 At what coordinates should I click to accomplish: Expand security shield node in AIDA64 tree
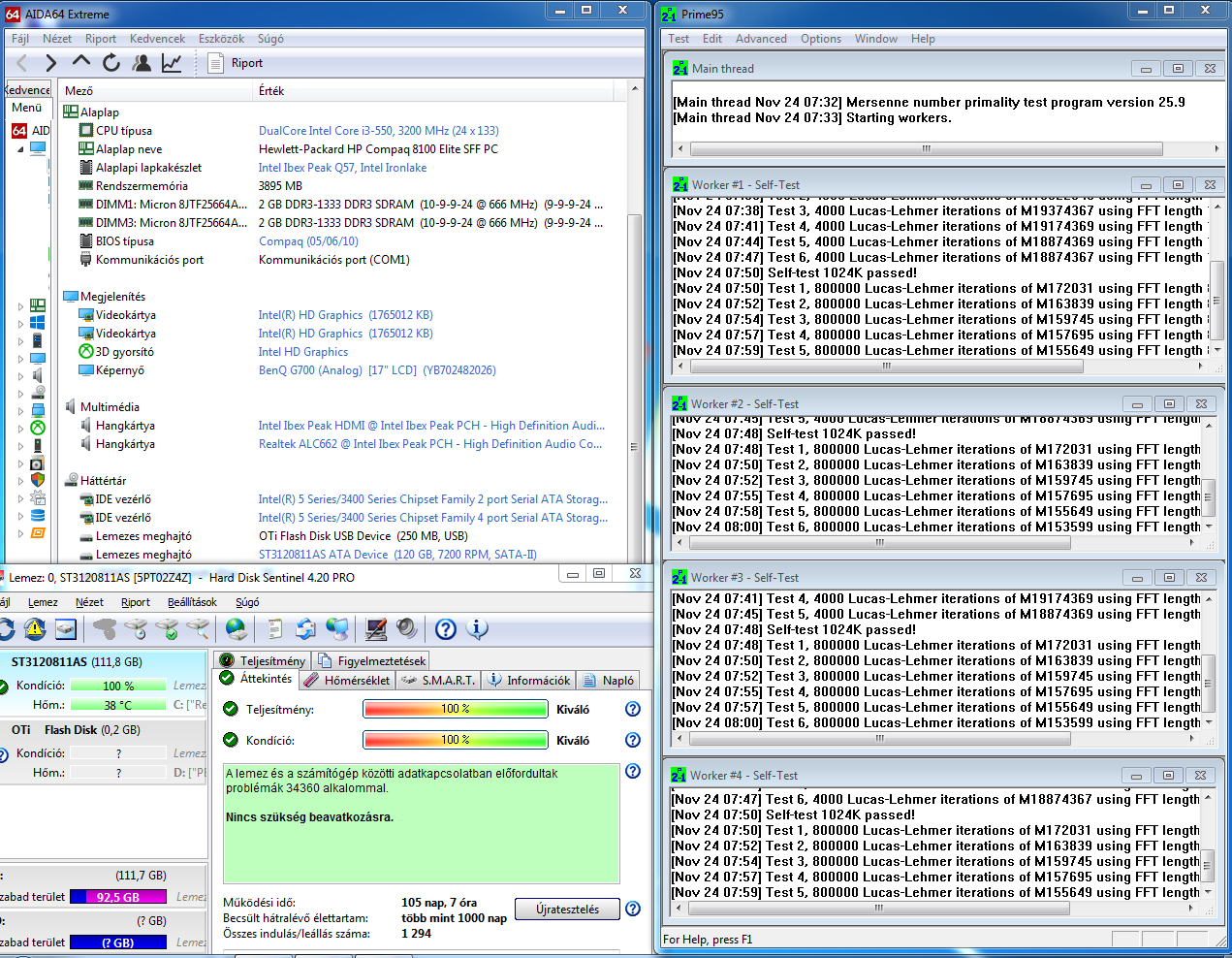click(20, 480)
